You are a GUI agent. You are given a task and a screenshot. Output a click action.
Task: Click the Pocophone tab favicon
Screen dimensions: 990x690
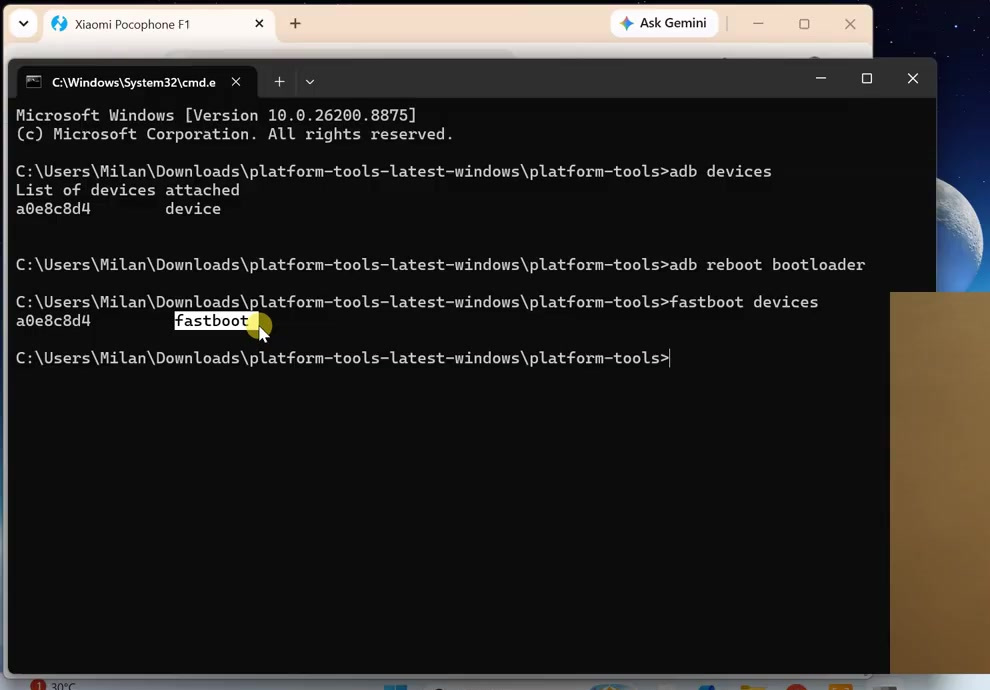[59, 24]
